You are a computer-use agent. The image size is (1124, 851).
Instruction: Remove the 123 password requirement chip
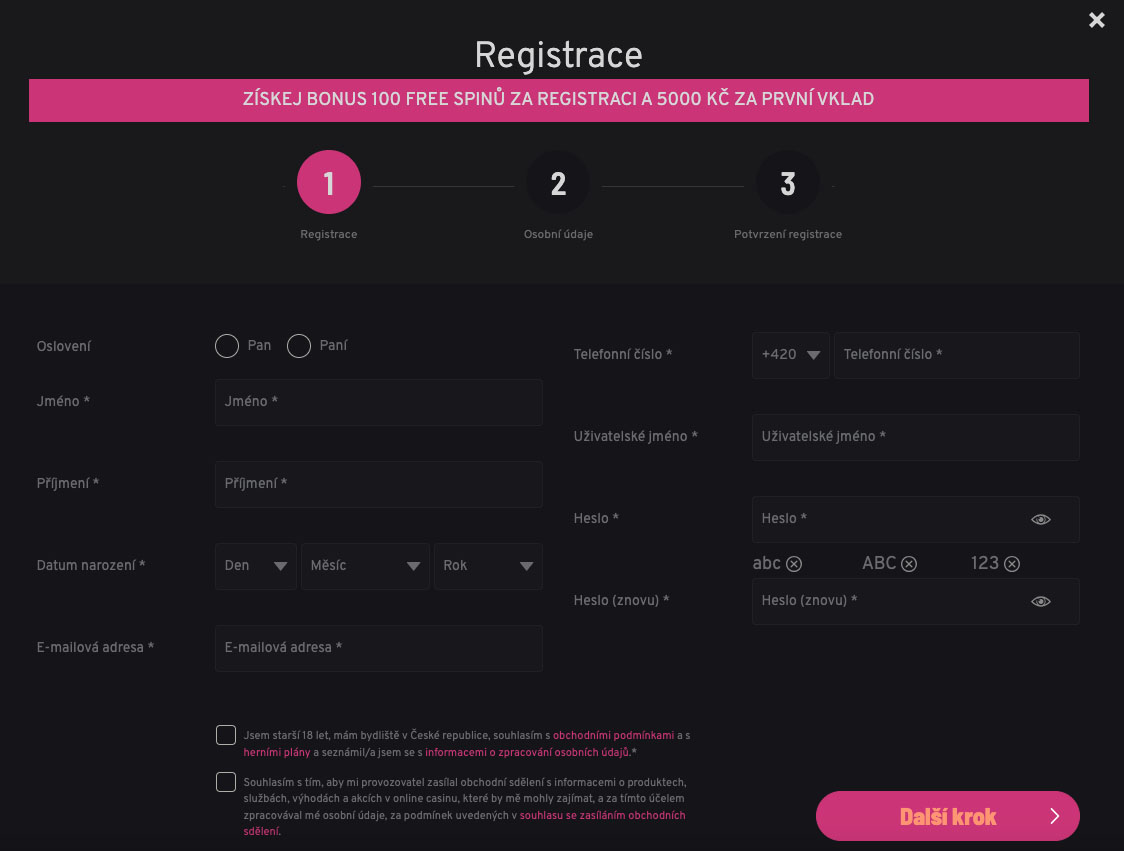(x=1012, y=564)
